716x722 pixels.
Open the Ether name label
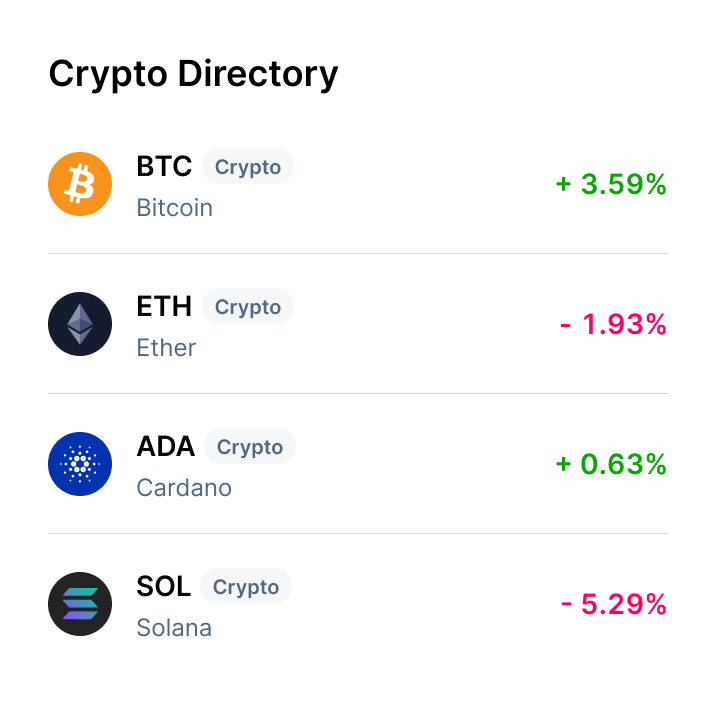(x=166, y=348)
